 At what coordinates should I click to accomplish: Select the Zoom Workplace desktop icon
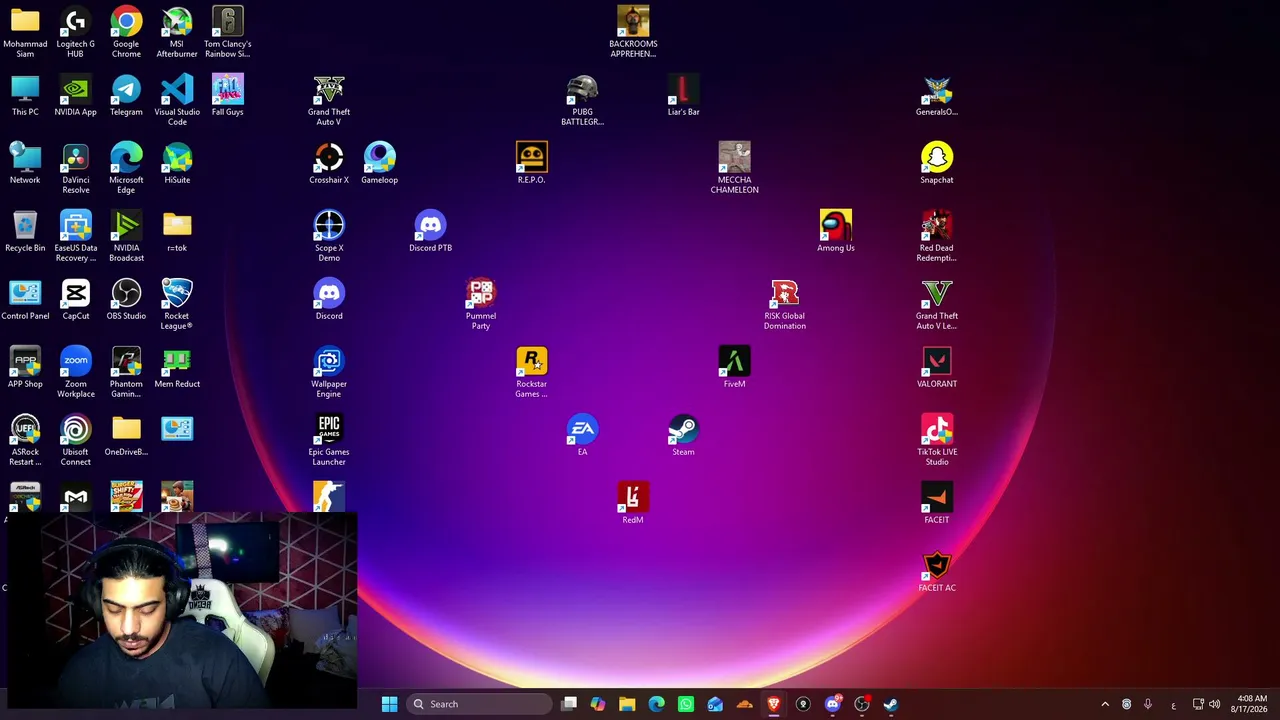coord(75,371)
